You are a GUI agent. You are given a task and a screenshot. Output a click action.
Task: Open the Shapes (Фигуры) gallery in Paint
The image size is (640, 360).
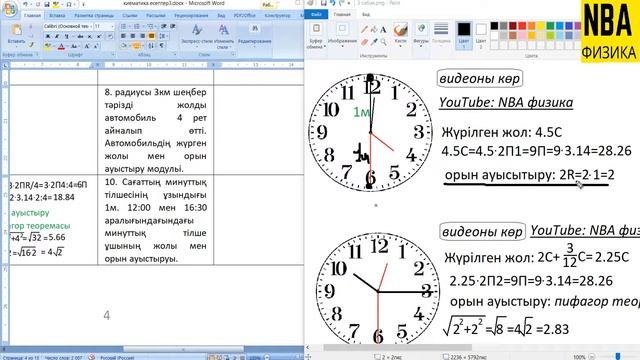pos(421,35)
